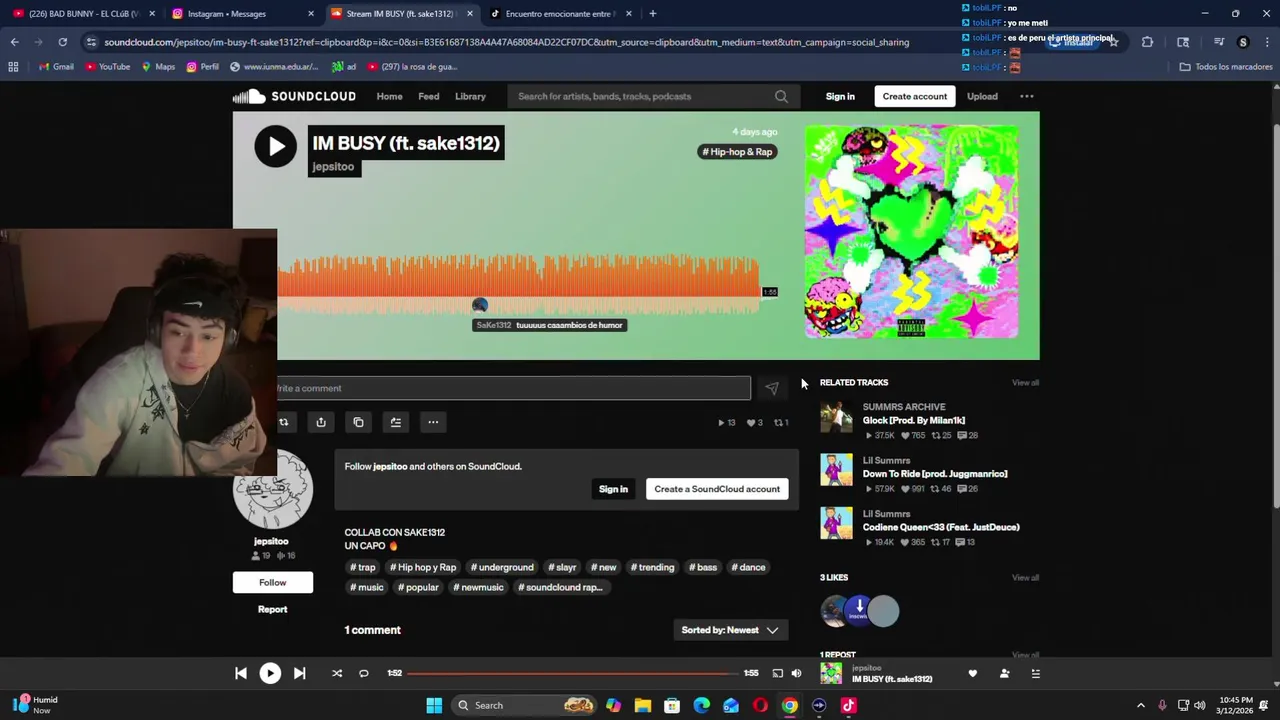Click Sign in in the top navigation

(x=840, y=96)
